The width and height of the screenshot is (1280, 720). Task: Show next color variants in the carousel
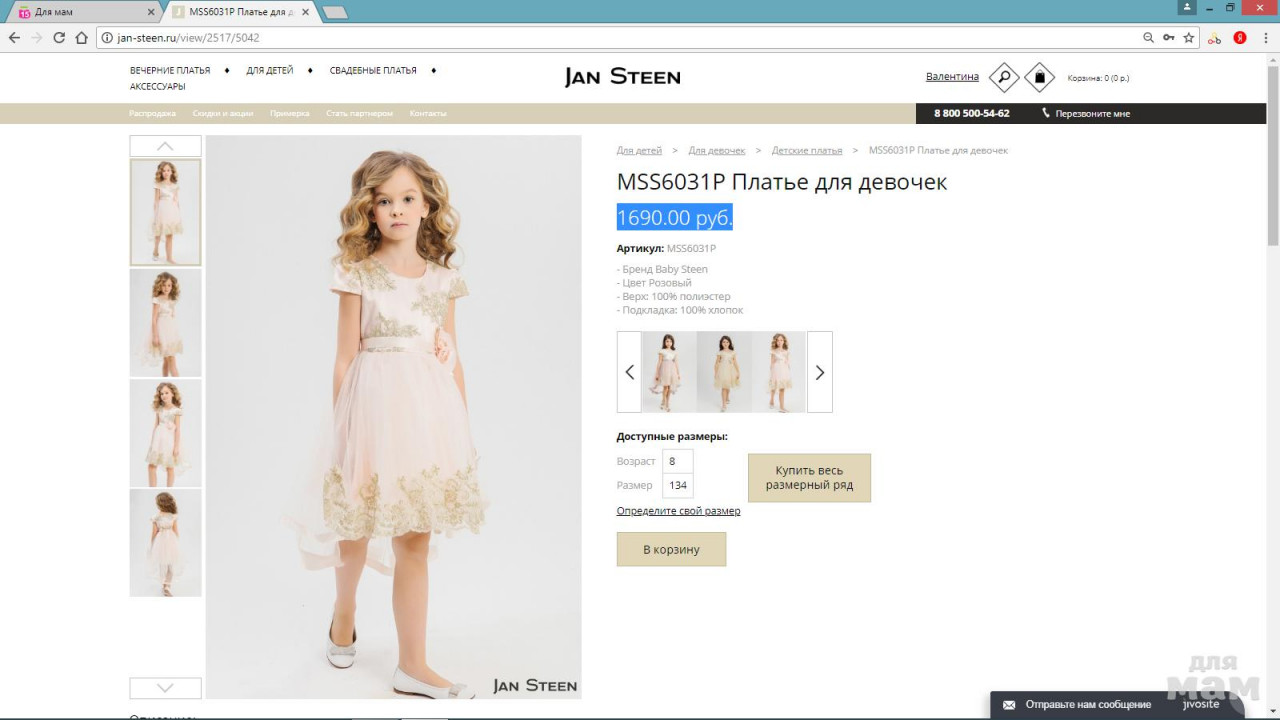[x=820, y=372]
